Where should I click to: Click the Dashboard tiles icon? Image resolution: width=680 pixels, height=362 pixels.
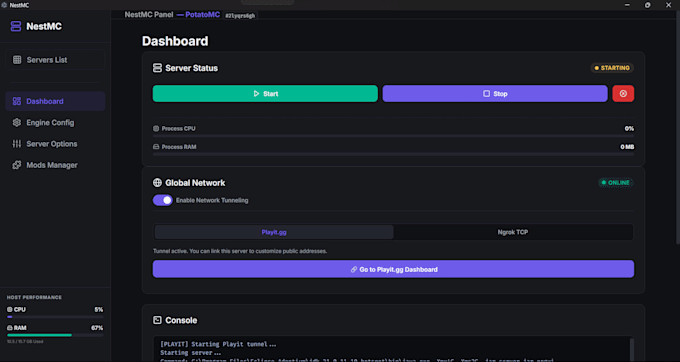point(17,101)
